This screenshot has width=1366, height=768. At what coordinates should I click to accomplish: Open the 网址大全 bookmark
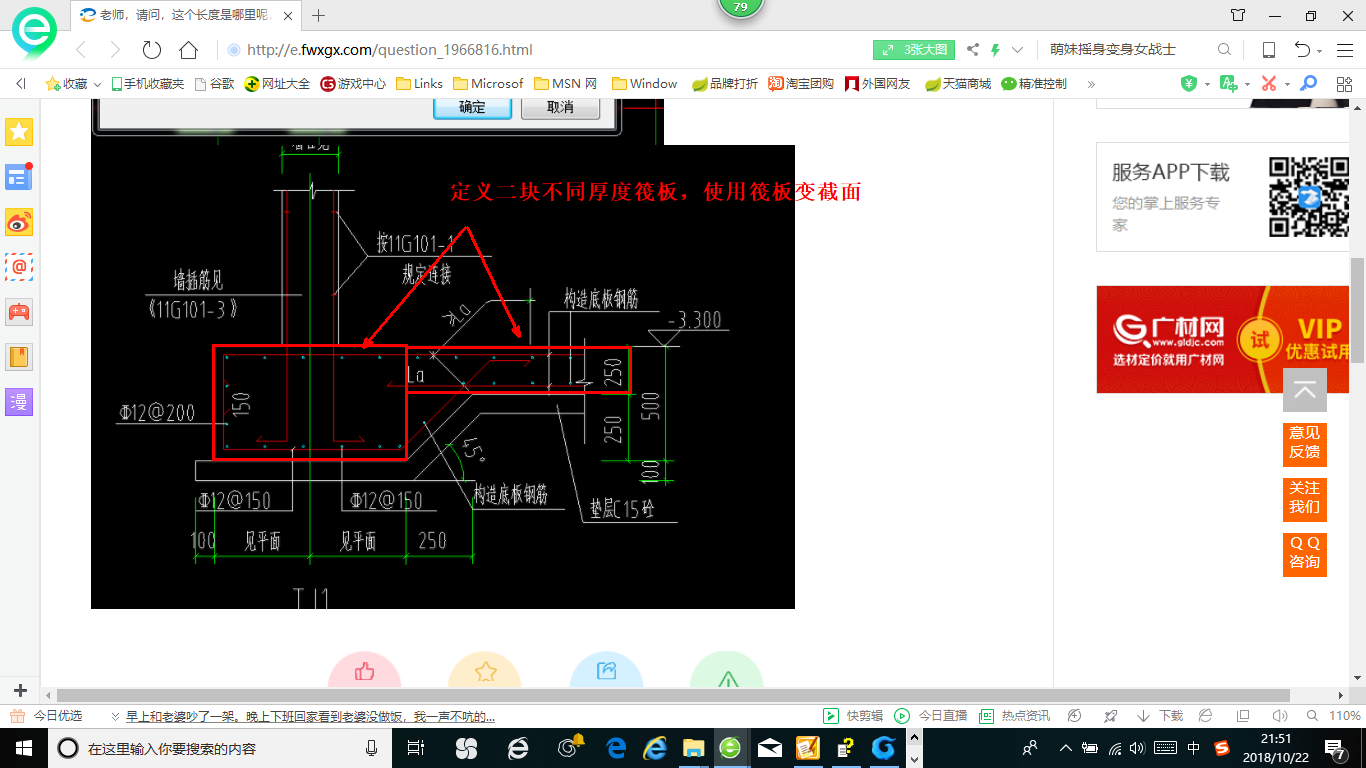tap(278, 84)
